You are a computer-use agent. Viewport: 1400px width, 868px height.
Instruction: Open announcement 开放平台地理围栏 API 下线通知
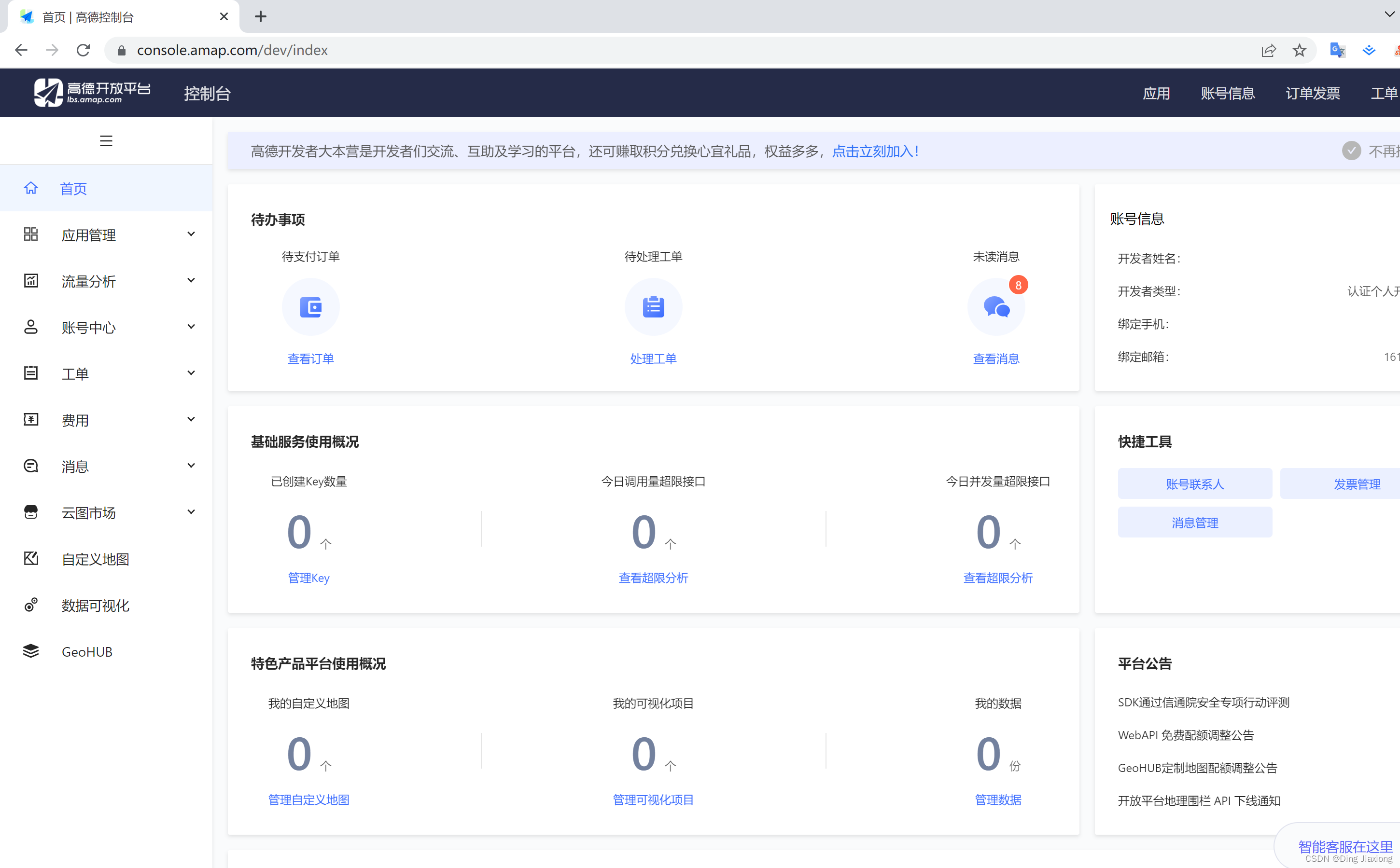1198,800
